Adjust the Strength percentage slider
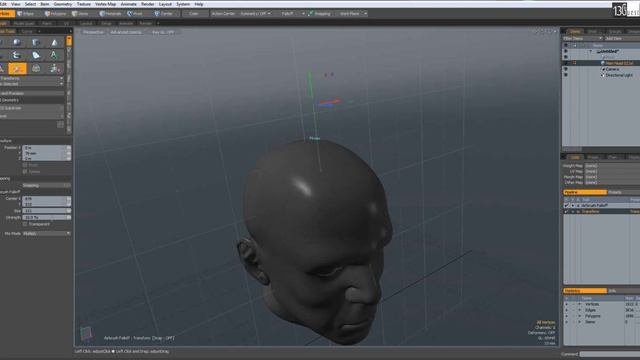This screenshot has height=360, width=640. [x=47, y=218]
